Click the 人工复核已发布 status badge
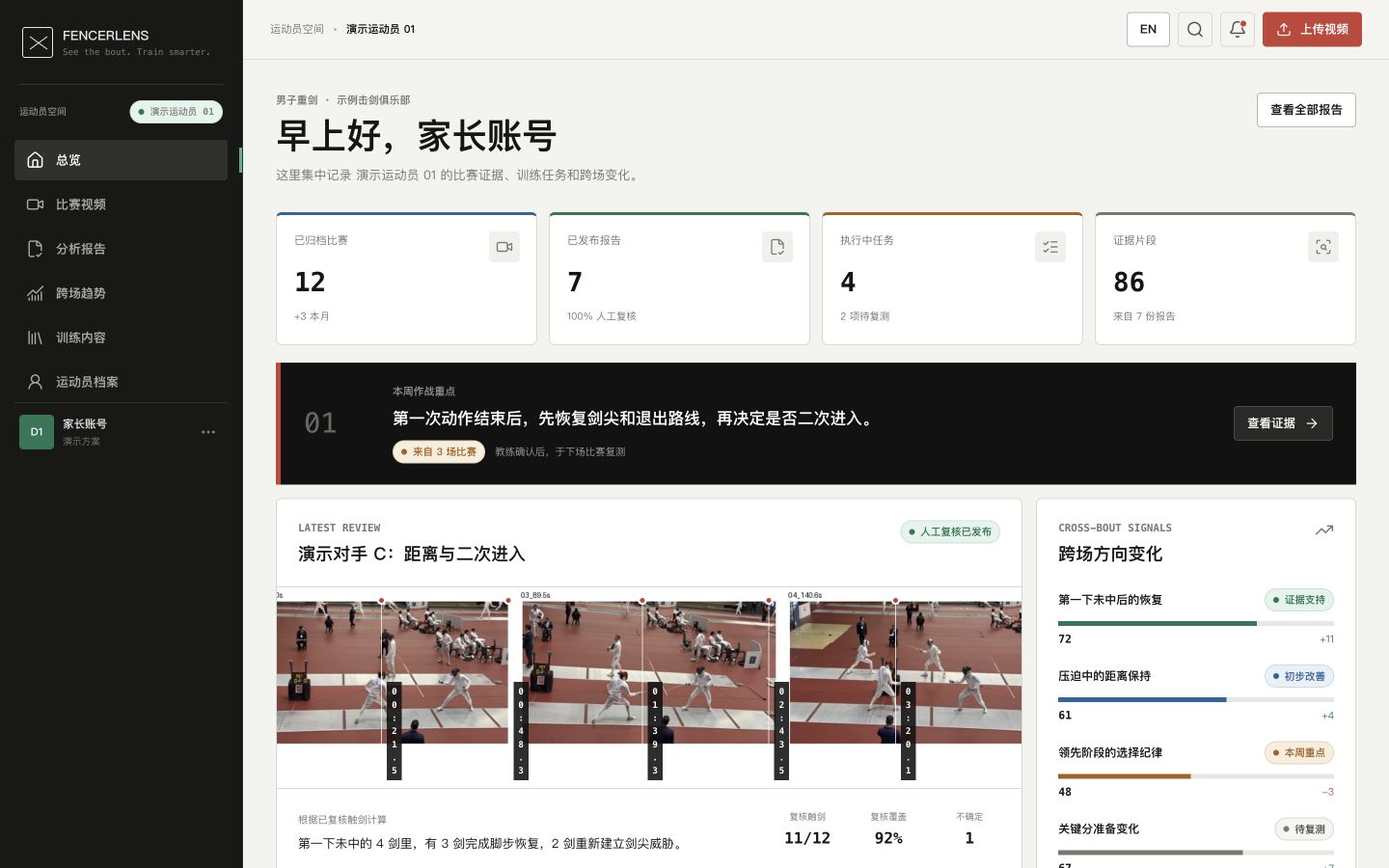1389x868 pixels. pos(950,531)
